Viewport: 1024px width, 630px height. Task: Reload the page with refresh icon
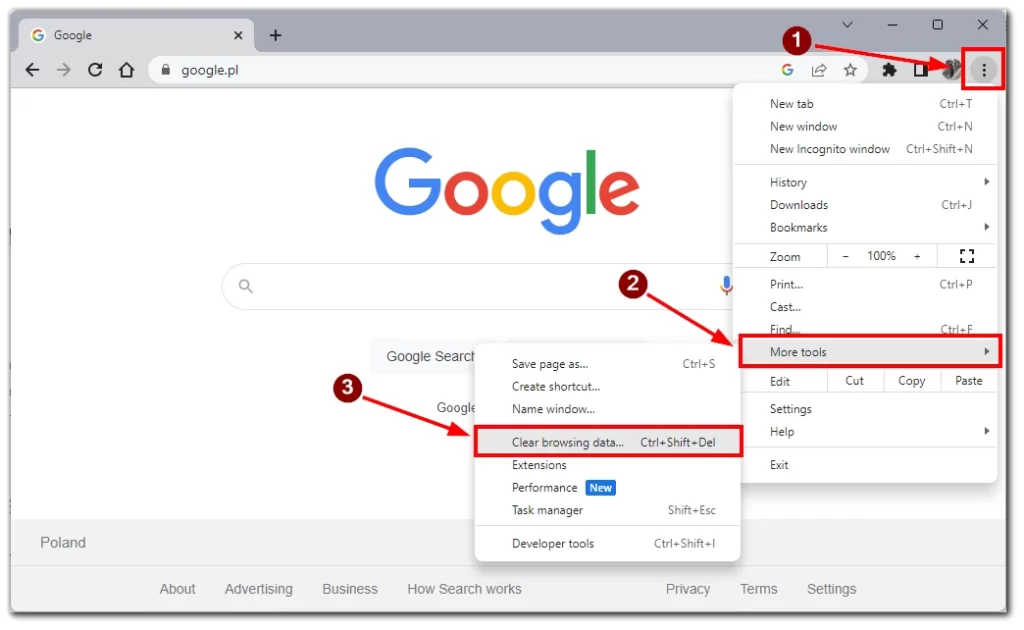[95, 70]
